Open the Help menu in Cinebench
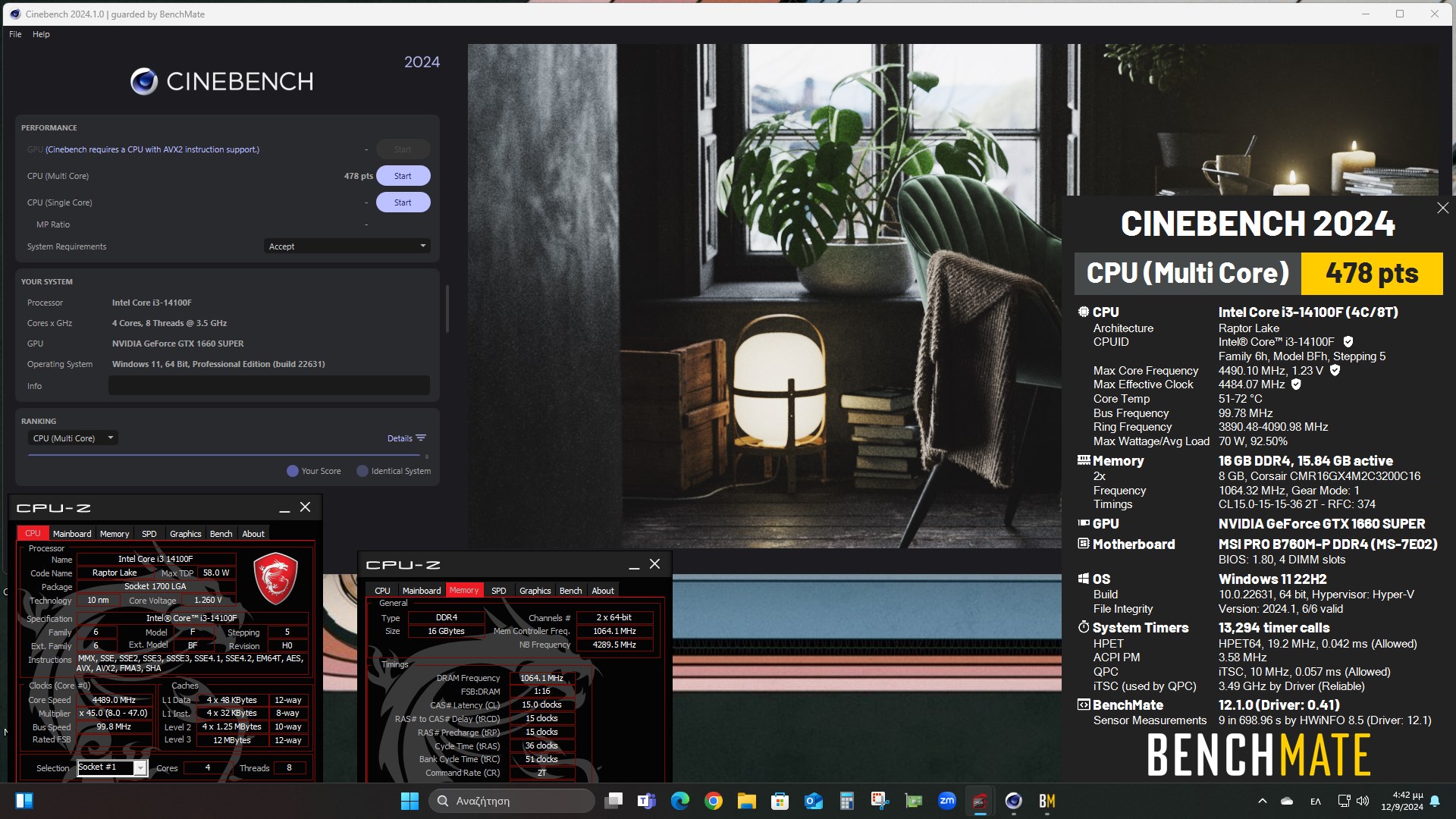 click(x=41, y=34)
